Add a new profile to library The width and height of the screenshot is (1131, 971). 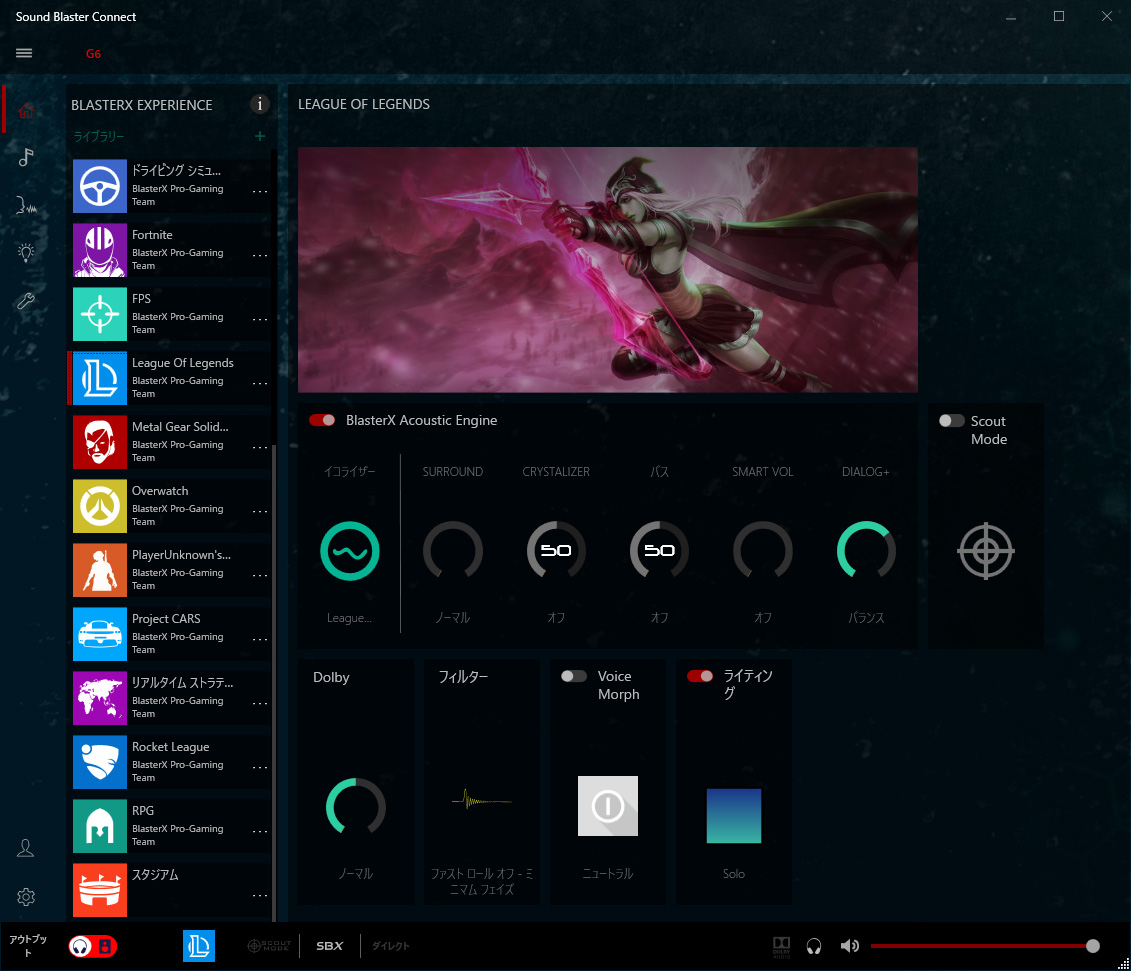tap(260, 136)
